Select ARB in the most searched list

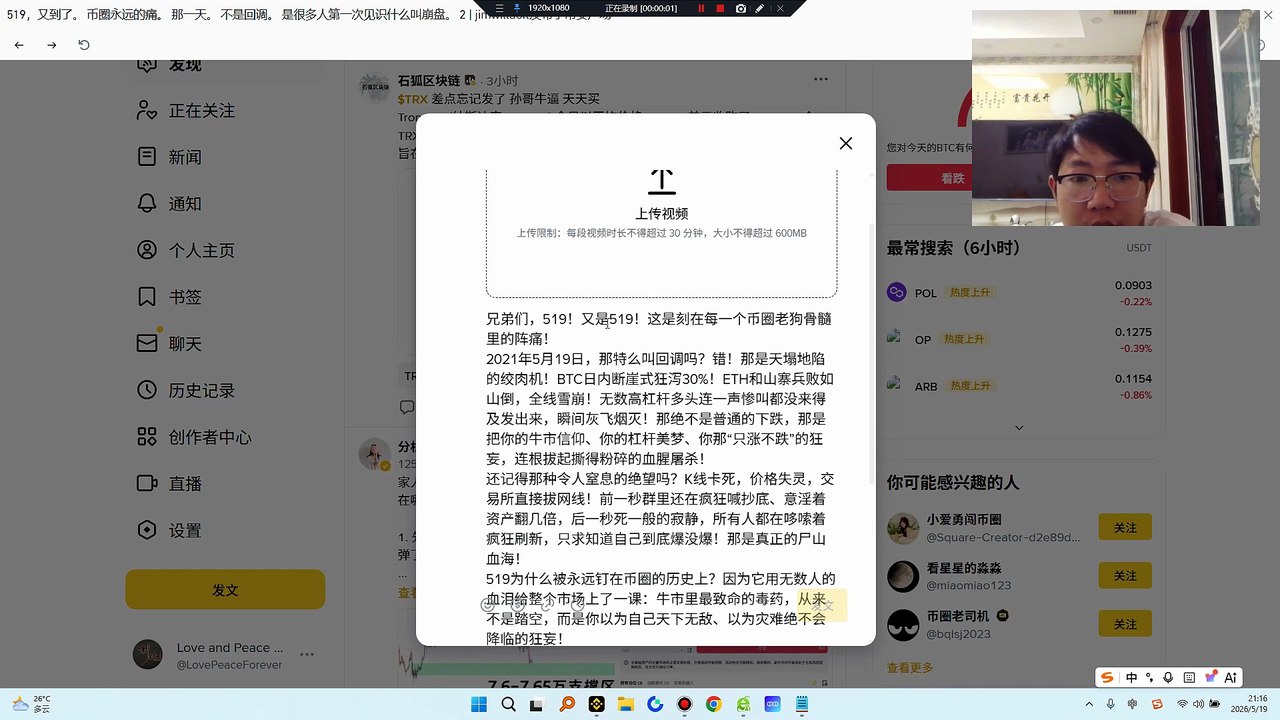(x=926, y=386)
